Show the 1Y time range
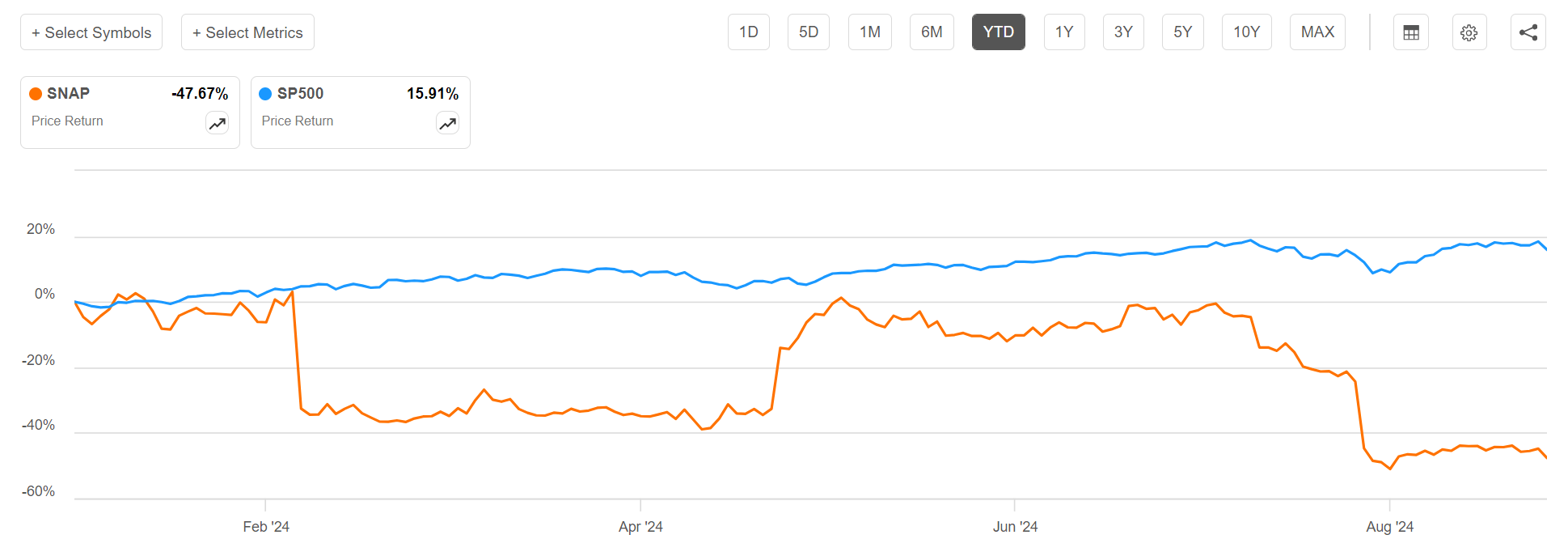The image size is (1568, 556). click(x=1063, y=32)
